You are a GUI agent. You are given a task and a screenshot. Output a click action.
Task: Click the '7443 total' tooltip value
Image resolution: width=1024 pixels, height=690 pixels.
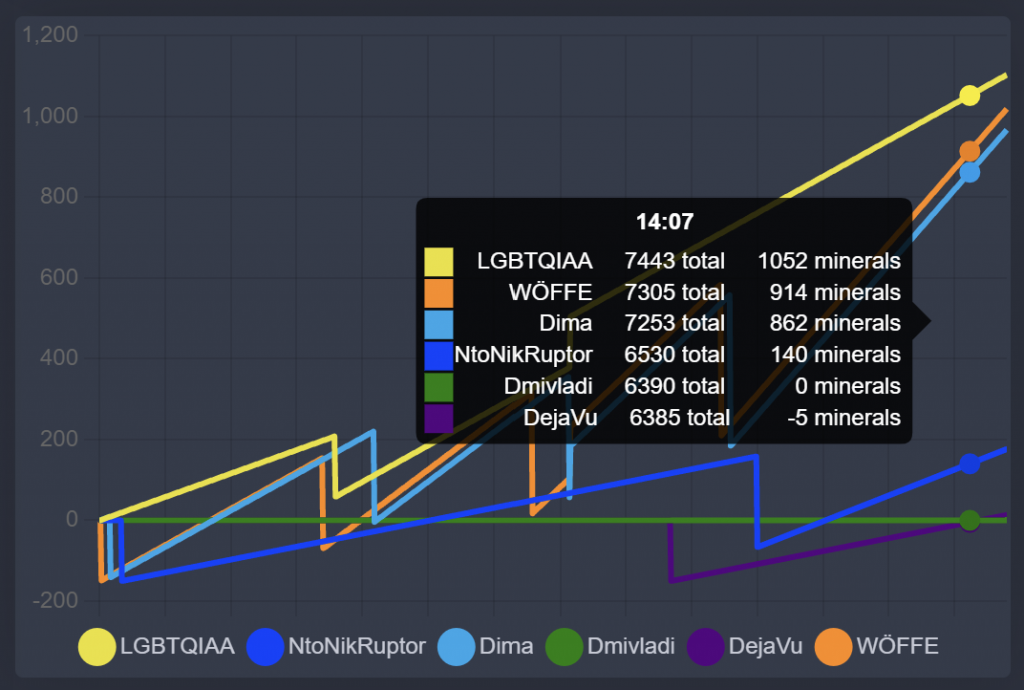[x=674, y=261]
